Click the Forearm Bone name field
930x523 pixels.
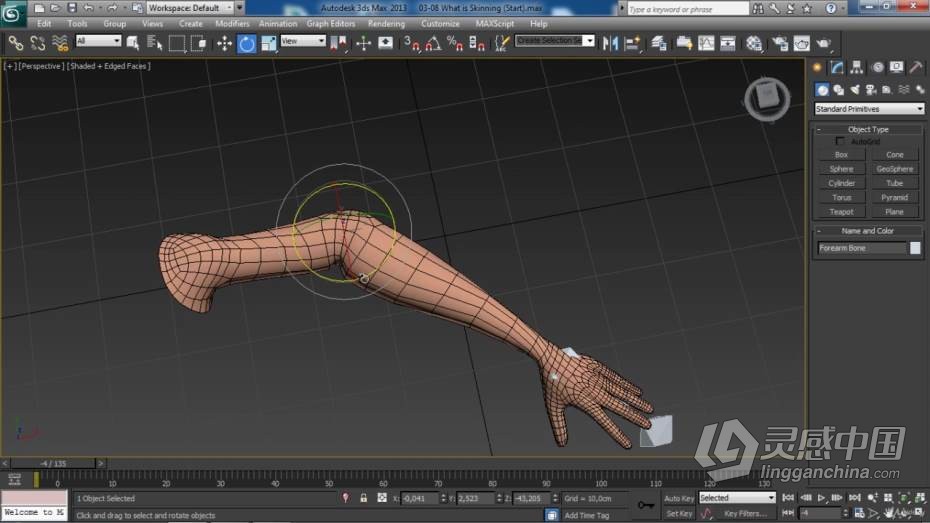(862, 248)
